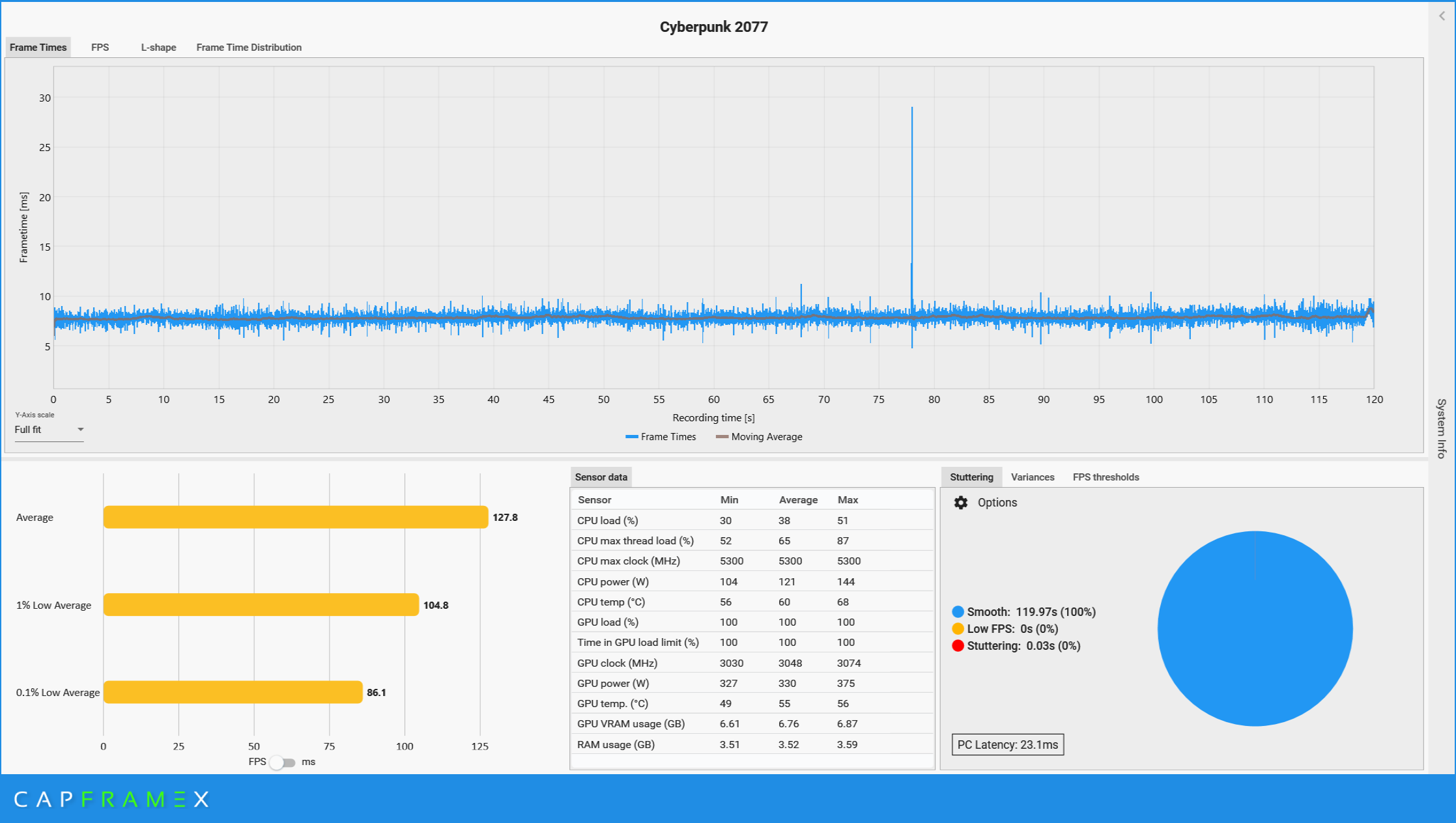Click the collapse chevron at top right
The width and height of the screenshot is (1456, 823).
tap(1442, 16)
